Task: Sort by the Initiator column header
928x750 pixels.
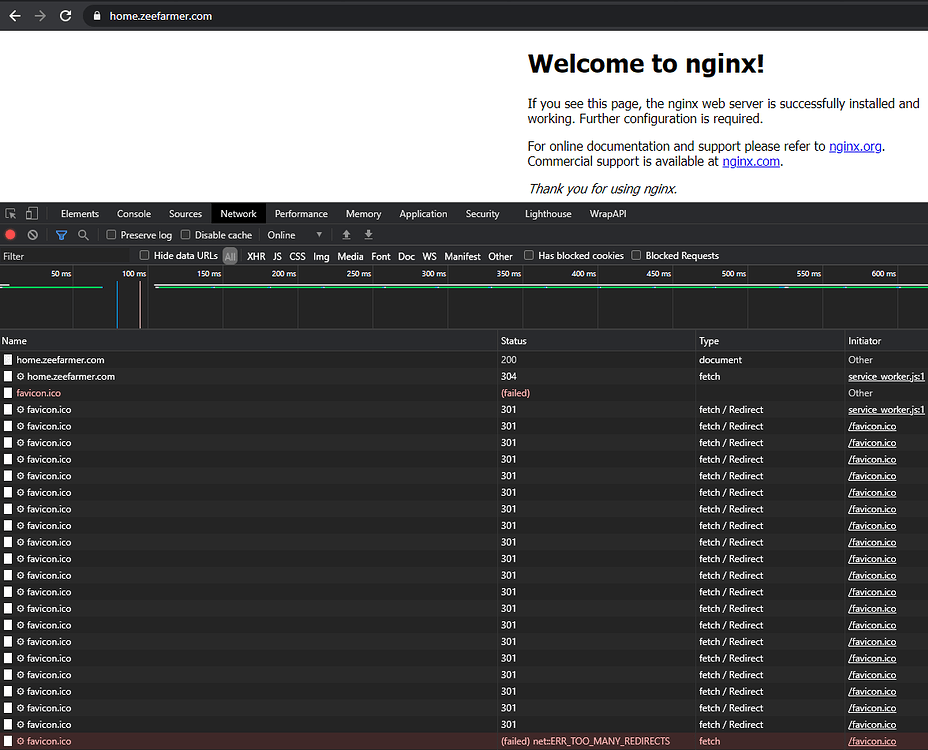Action: pos(887,341)
